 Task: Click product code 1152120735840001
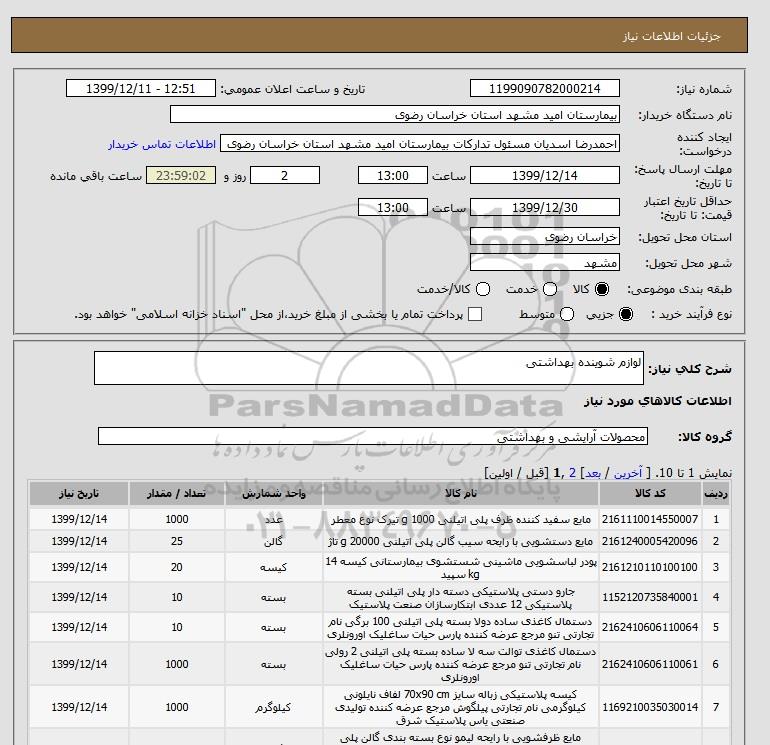click(x=650, y=597)
